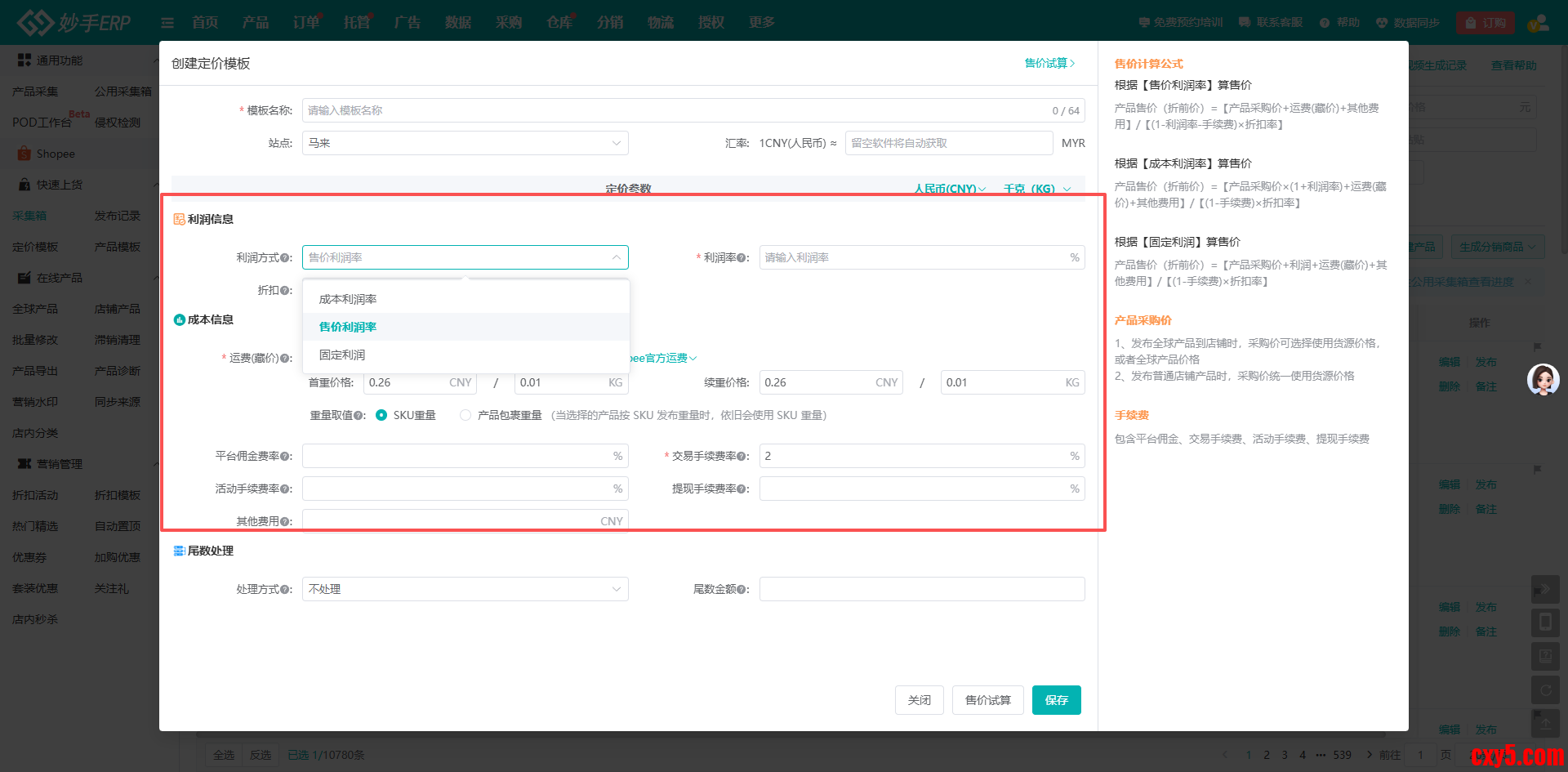Image resolution: width=1568 pixels, height=772 pixels.
Task: Click the 模板名称 input field
Action: coord(670,110)
